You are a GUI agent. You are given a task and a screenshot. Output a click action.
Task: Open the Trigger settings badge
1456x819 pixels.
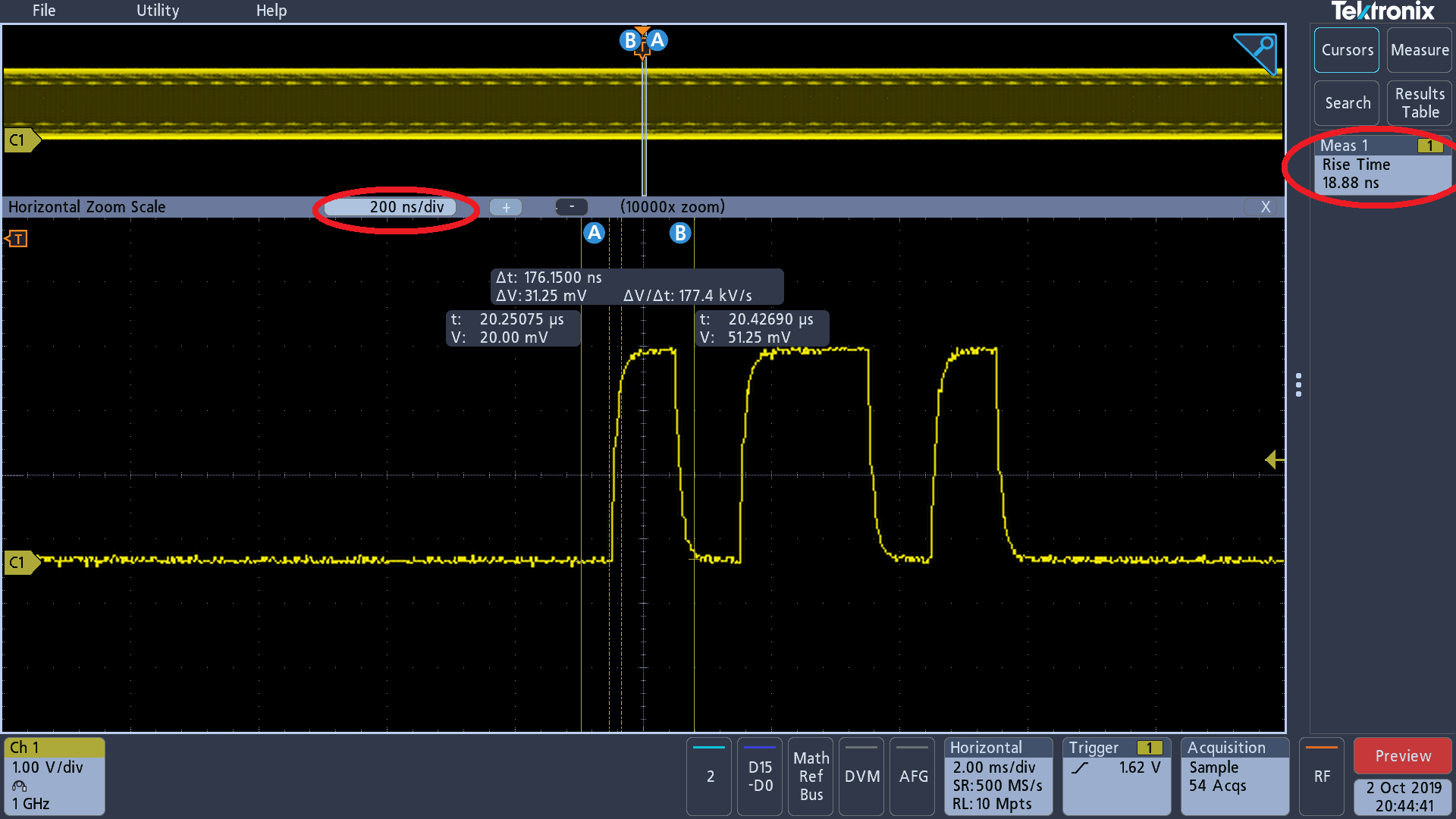point(1116,776)
